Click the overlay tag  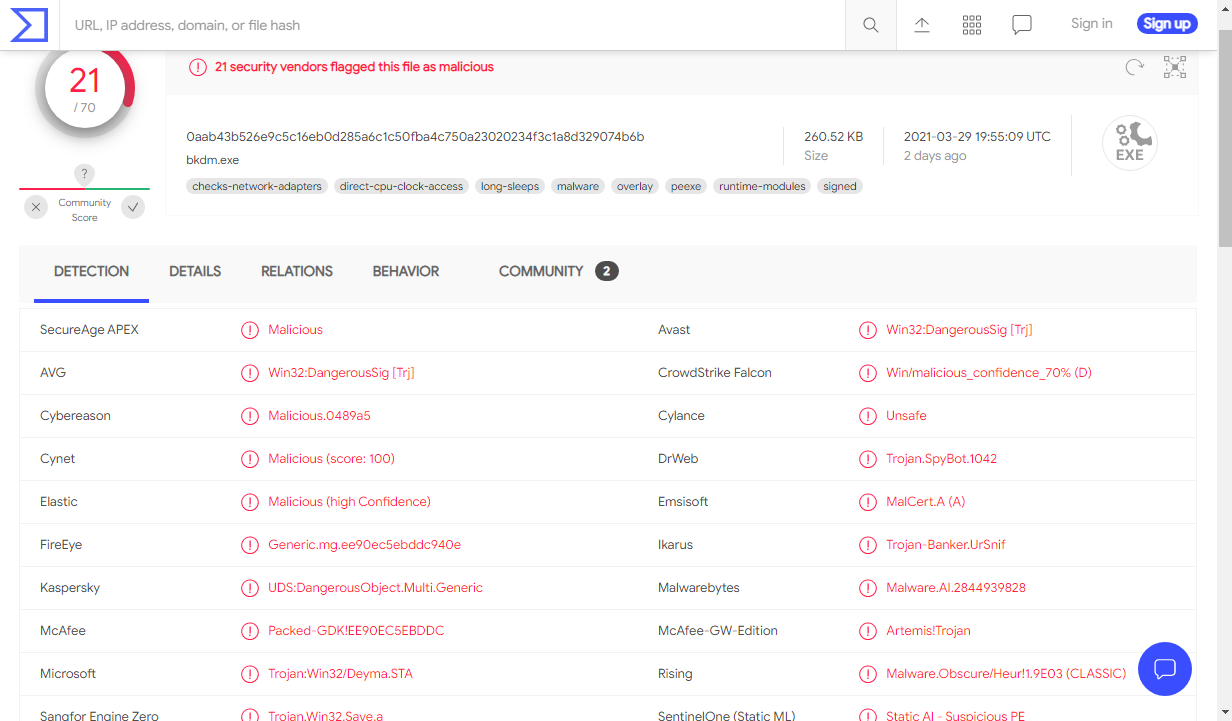coord(635,186)
